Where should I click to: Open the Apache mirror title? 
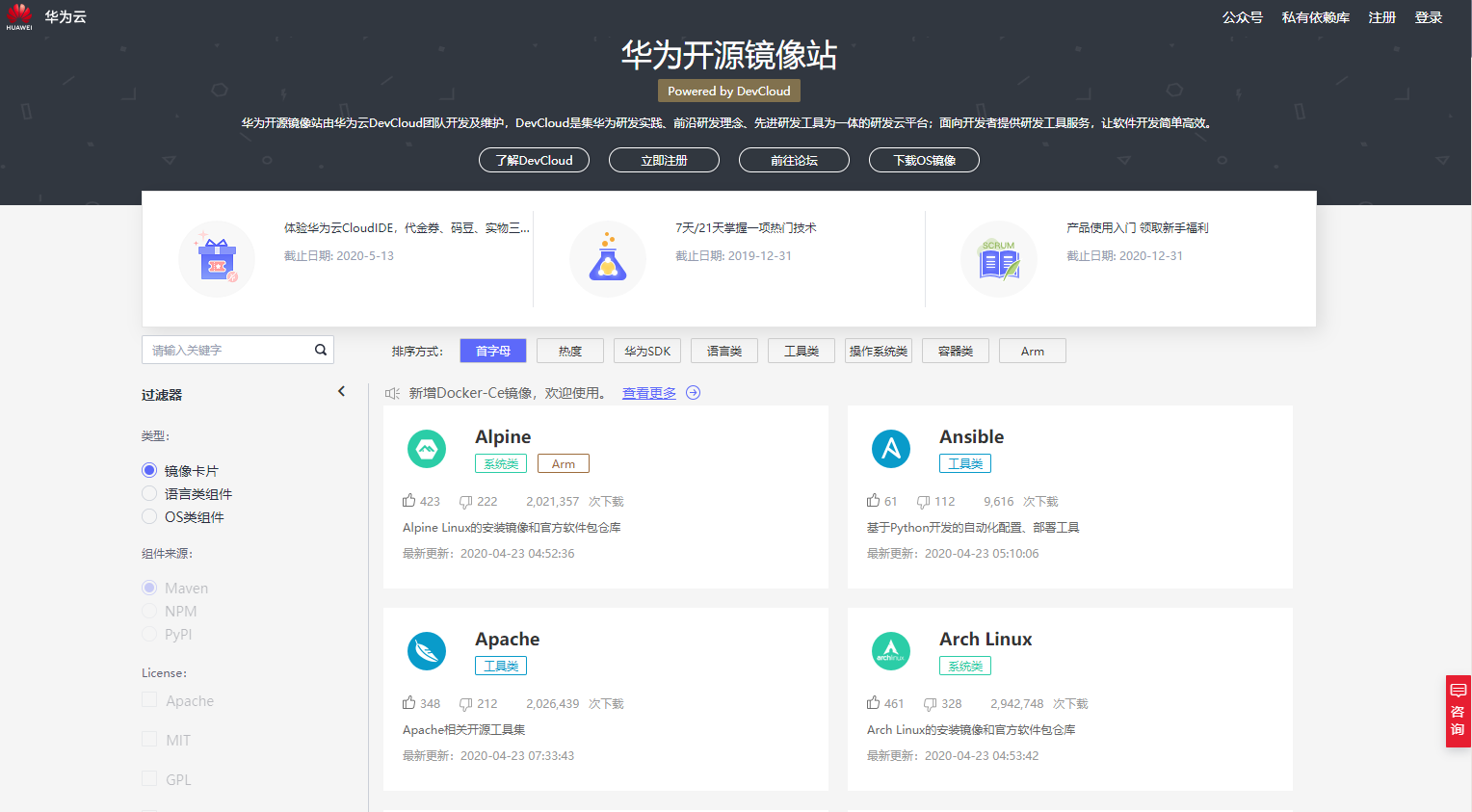(508, 639)
